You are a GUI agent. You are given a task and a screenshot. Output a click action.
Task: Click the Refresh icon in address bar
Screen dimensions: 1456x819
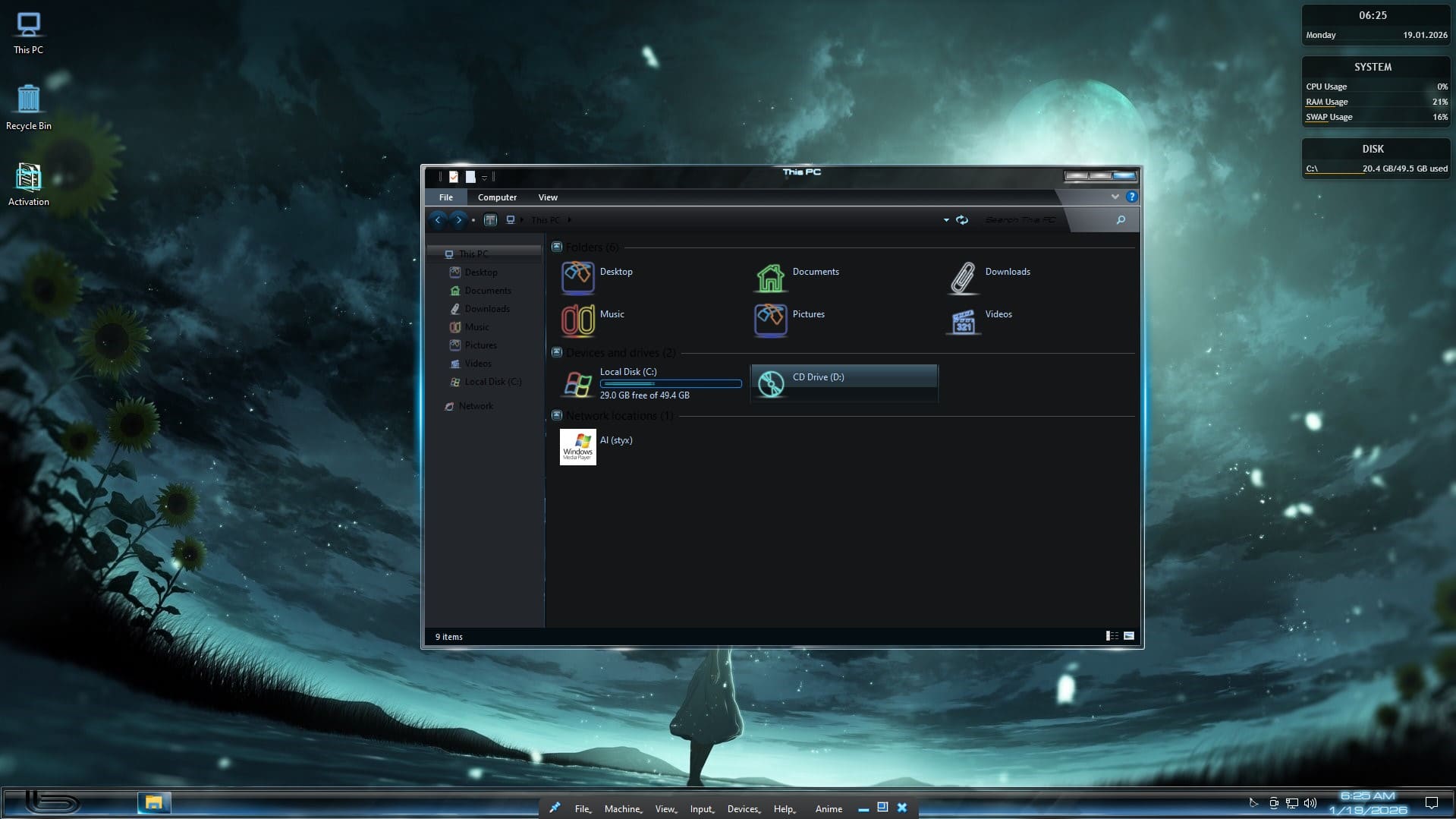coord(962,220)
